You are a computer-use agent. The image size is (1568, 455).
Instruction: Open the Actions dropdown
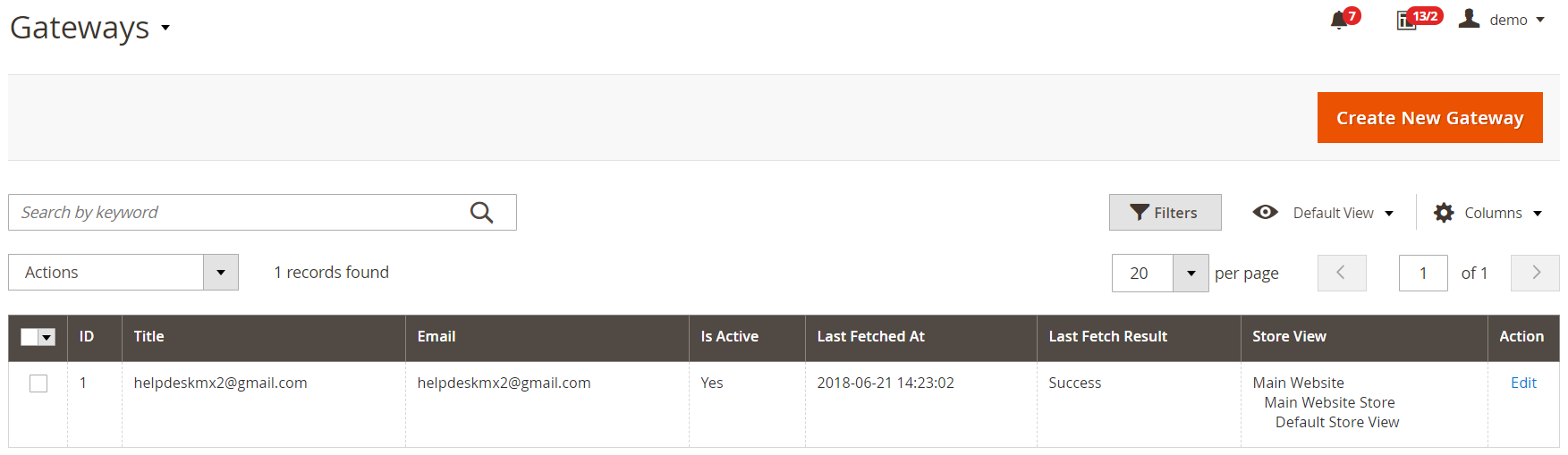coord(123,273)
